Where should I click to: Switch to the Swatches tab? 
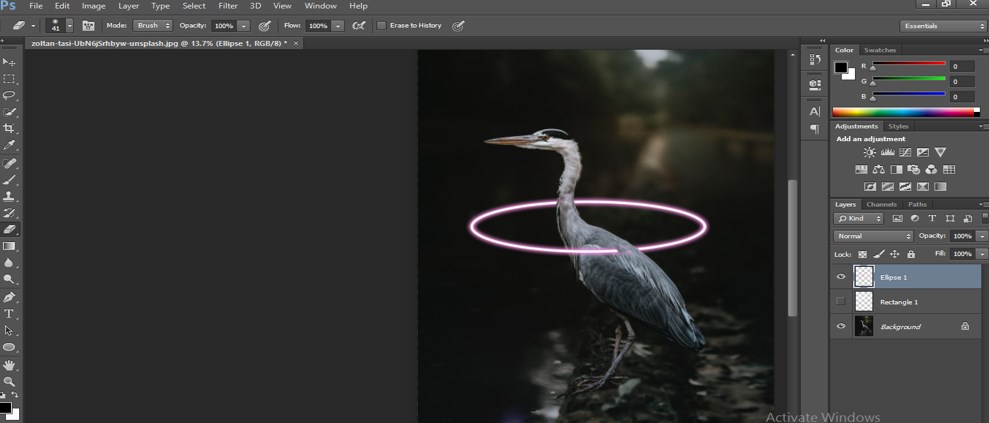(x=879, y=50)
